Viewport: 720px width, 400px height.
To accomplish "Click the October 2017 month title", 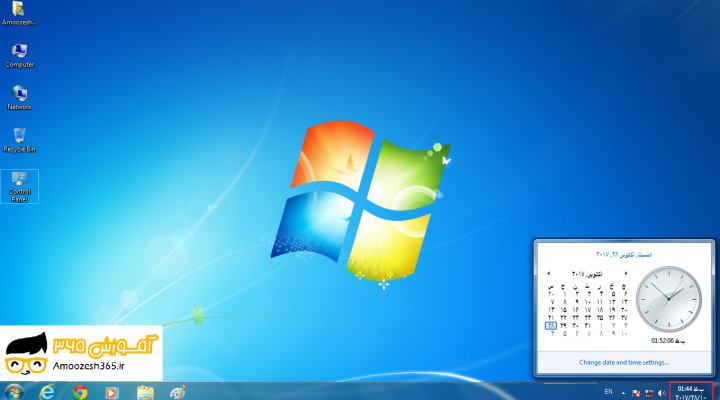I will pos(587,274).
